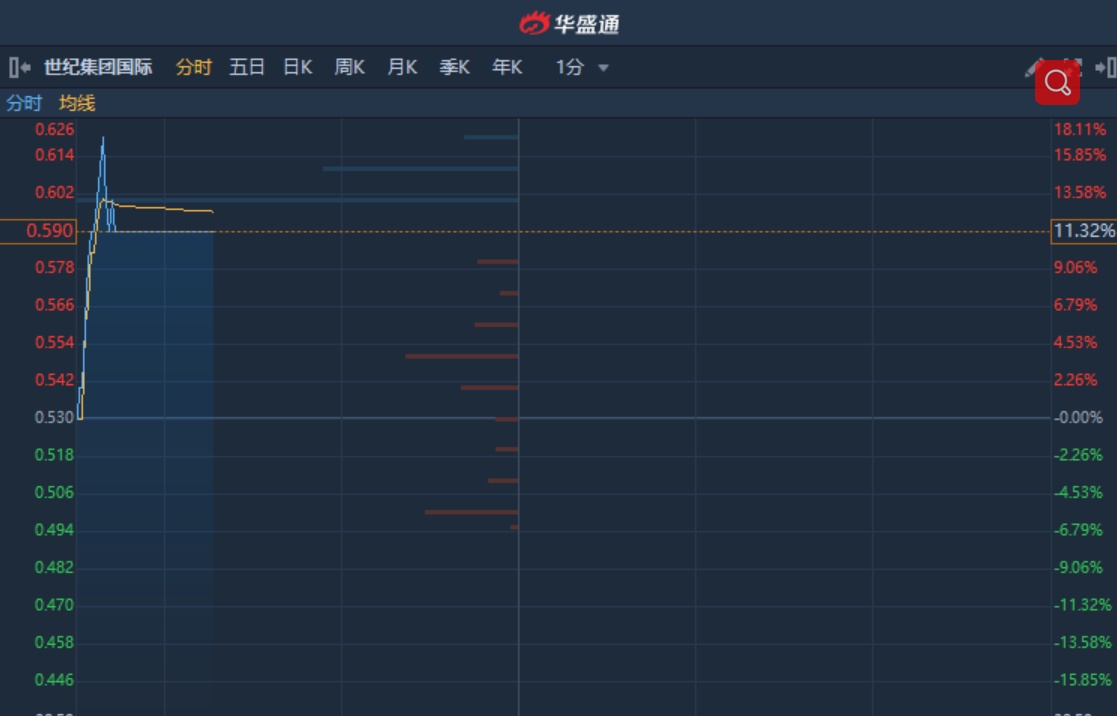The image size is (1117, 716).
Task: Click the peak of the blue price line
Action: (x=103, y=138)
